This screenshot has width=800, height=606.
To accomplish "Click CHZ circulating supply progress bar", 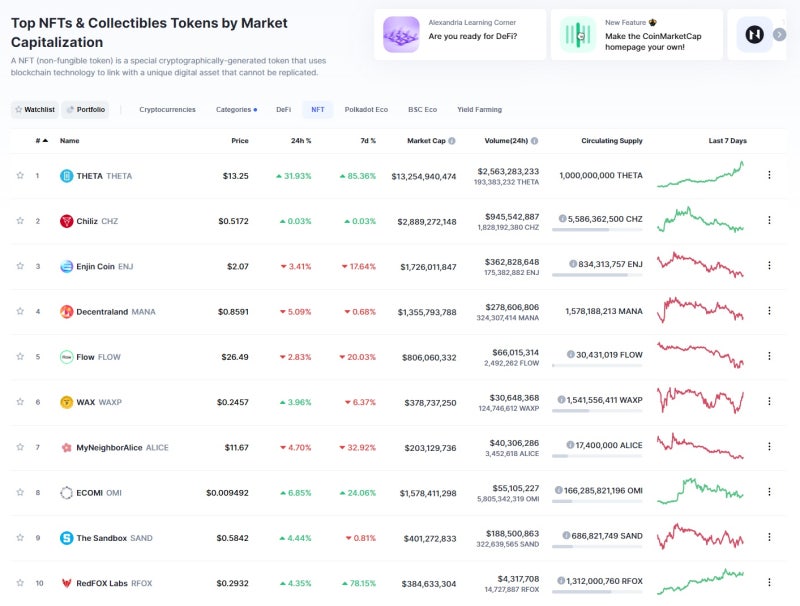I will 597,230.
